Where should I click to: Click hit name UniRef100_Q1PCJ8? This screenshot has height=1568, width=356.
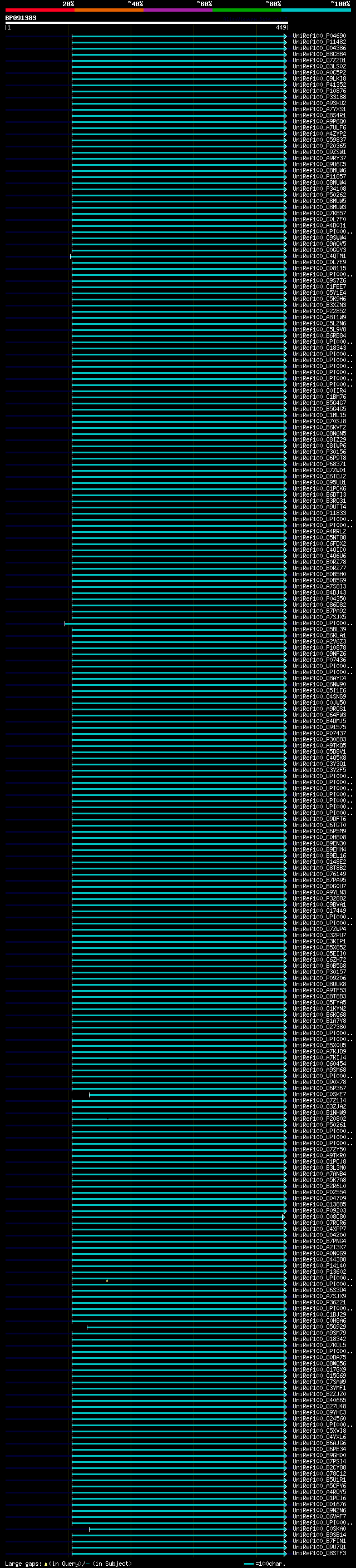click(x=319, y=1162)
